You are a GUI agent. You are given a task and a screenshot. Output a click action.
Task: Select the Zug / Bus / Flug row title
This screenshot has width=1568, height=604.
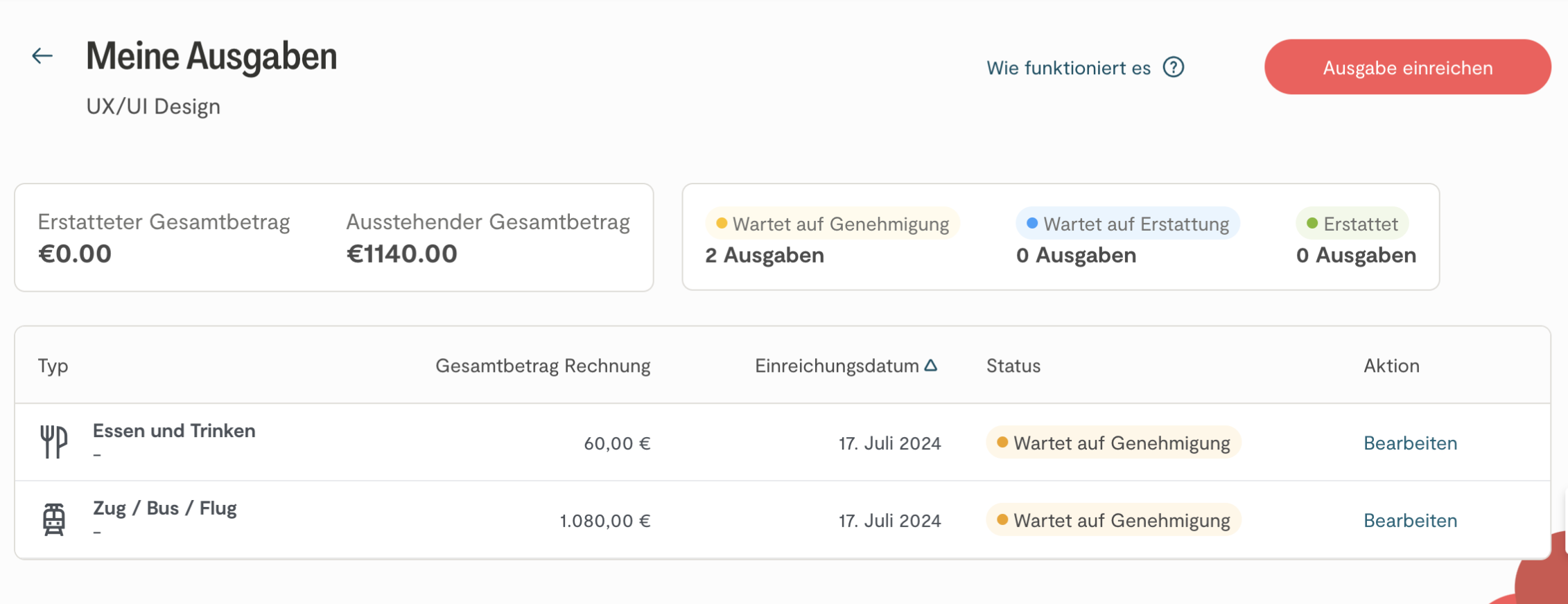coord(165,508)
